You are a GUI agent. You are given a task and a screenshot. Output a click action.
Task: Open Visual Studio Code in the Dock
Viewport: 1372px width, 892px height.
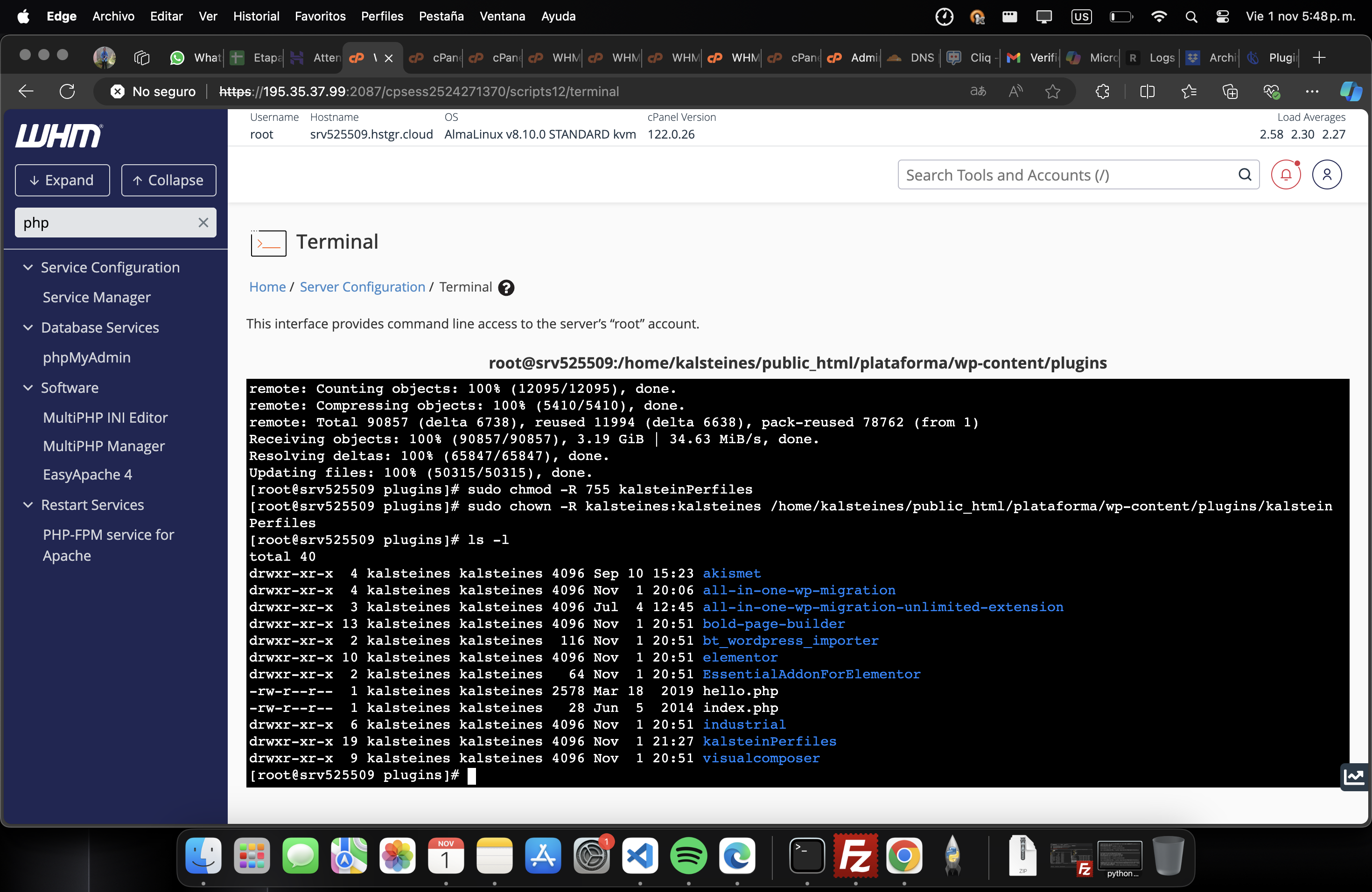point(640,856)
